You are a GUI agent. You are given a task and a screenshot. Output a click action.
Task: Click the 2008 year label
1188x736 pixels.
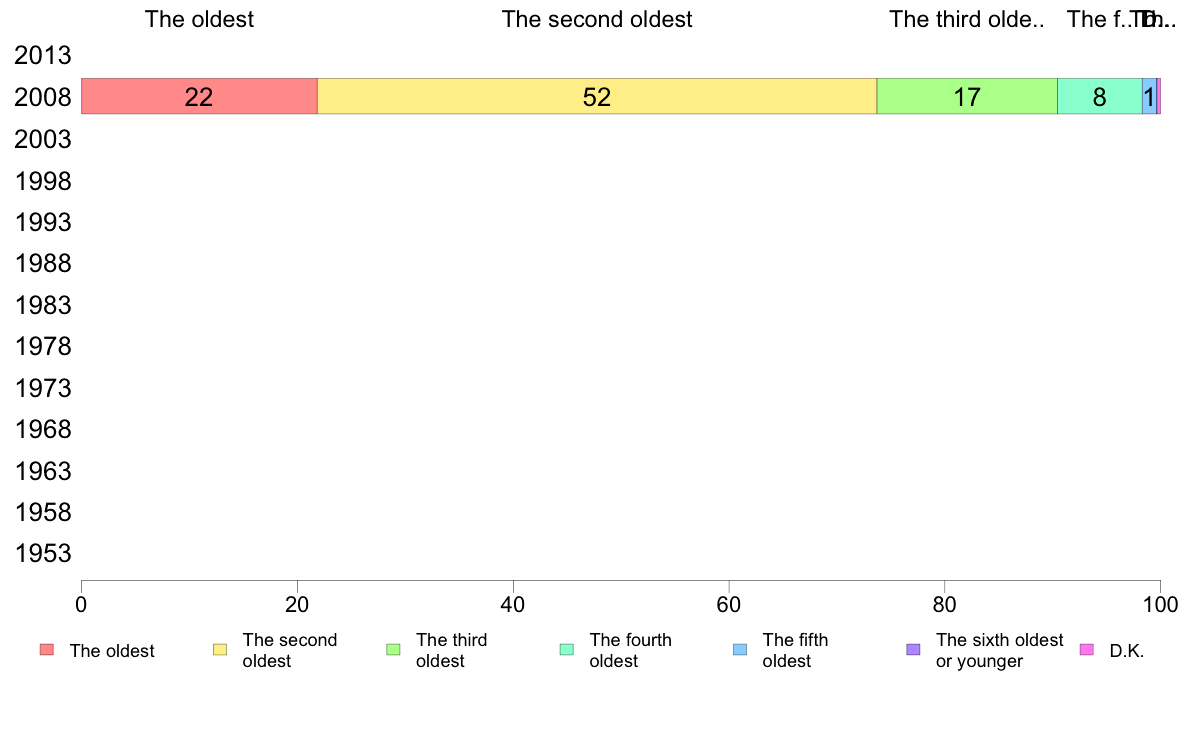tap(42, 98)
